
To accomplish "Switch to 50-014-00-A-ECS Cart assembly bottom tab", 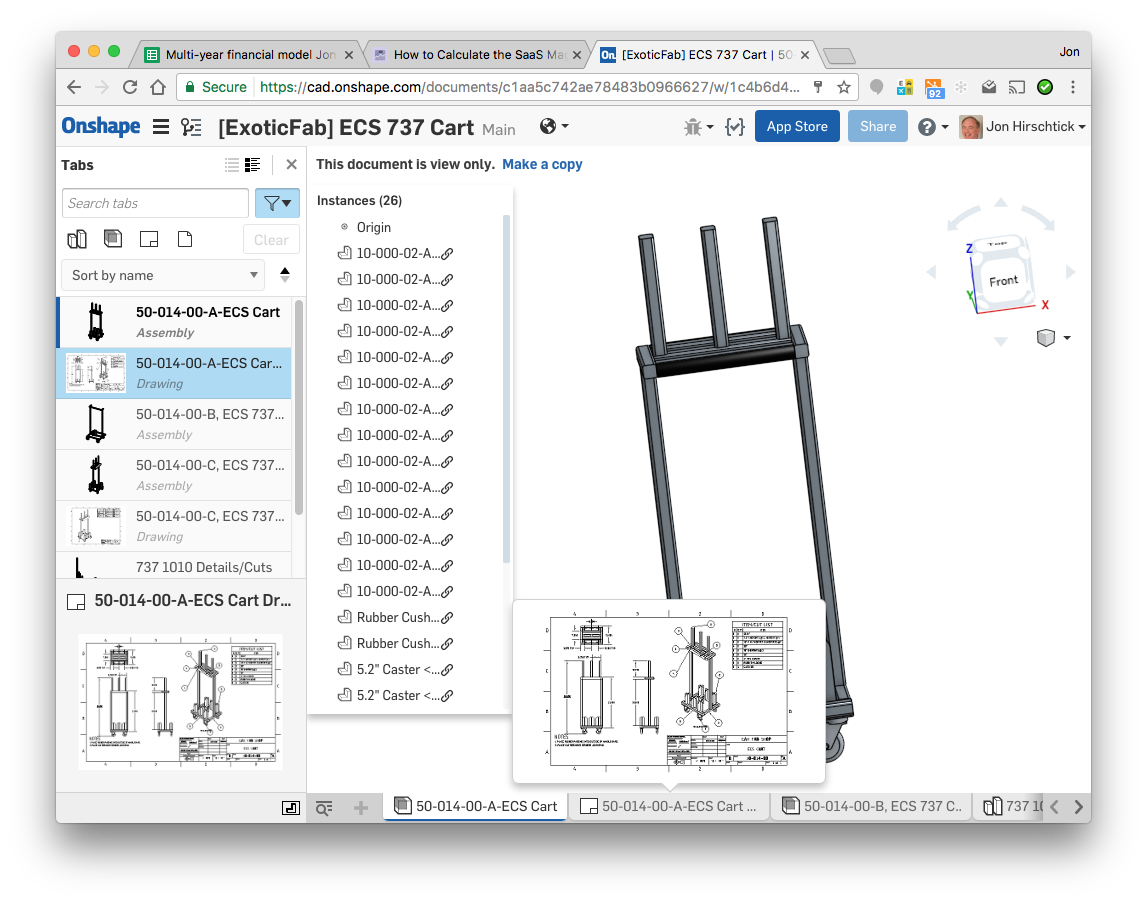I will pyautogui.click(x=475, y=806).
